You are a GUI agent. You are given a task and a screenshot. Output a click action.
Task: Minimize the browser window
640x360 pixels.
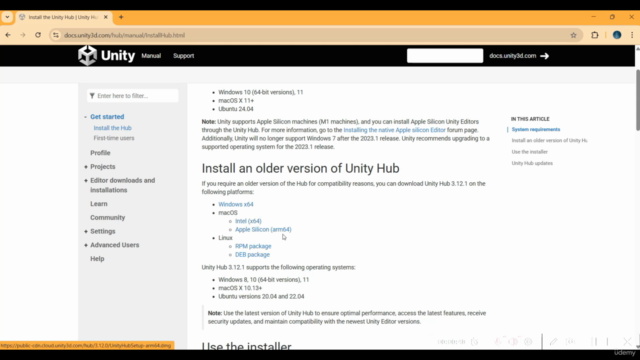[593, 17]
